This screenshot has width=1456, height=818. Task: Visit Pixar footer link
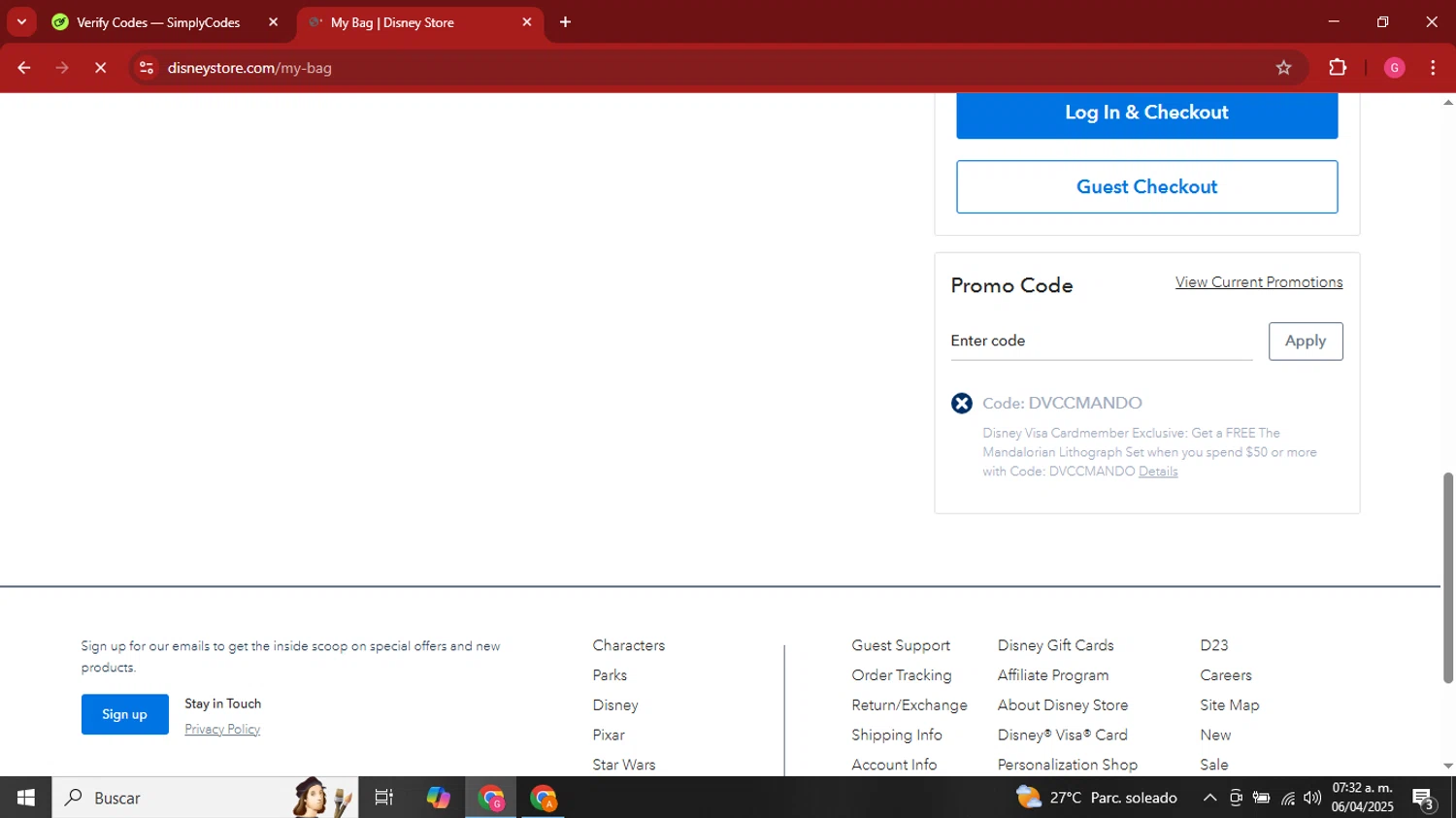[609, 736]
